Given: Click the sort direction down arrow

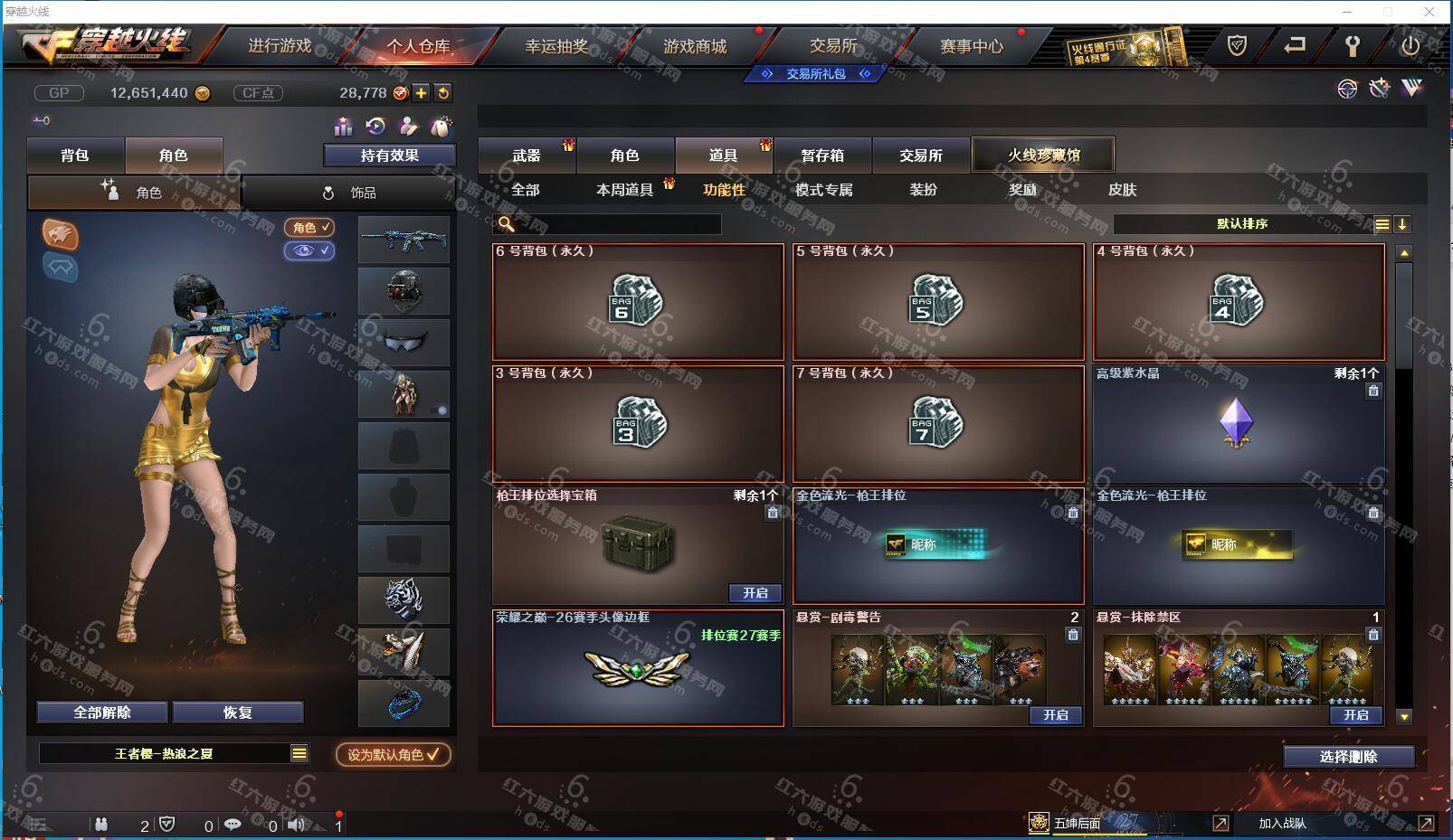Looking at the screenshot, I should click(x=1401, y=224).
